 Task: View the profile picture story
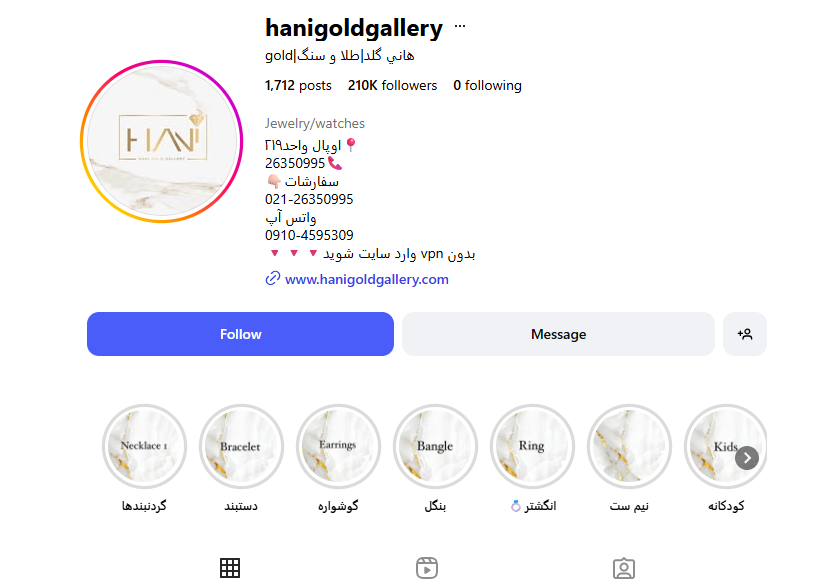click(162, 142)
